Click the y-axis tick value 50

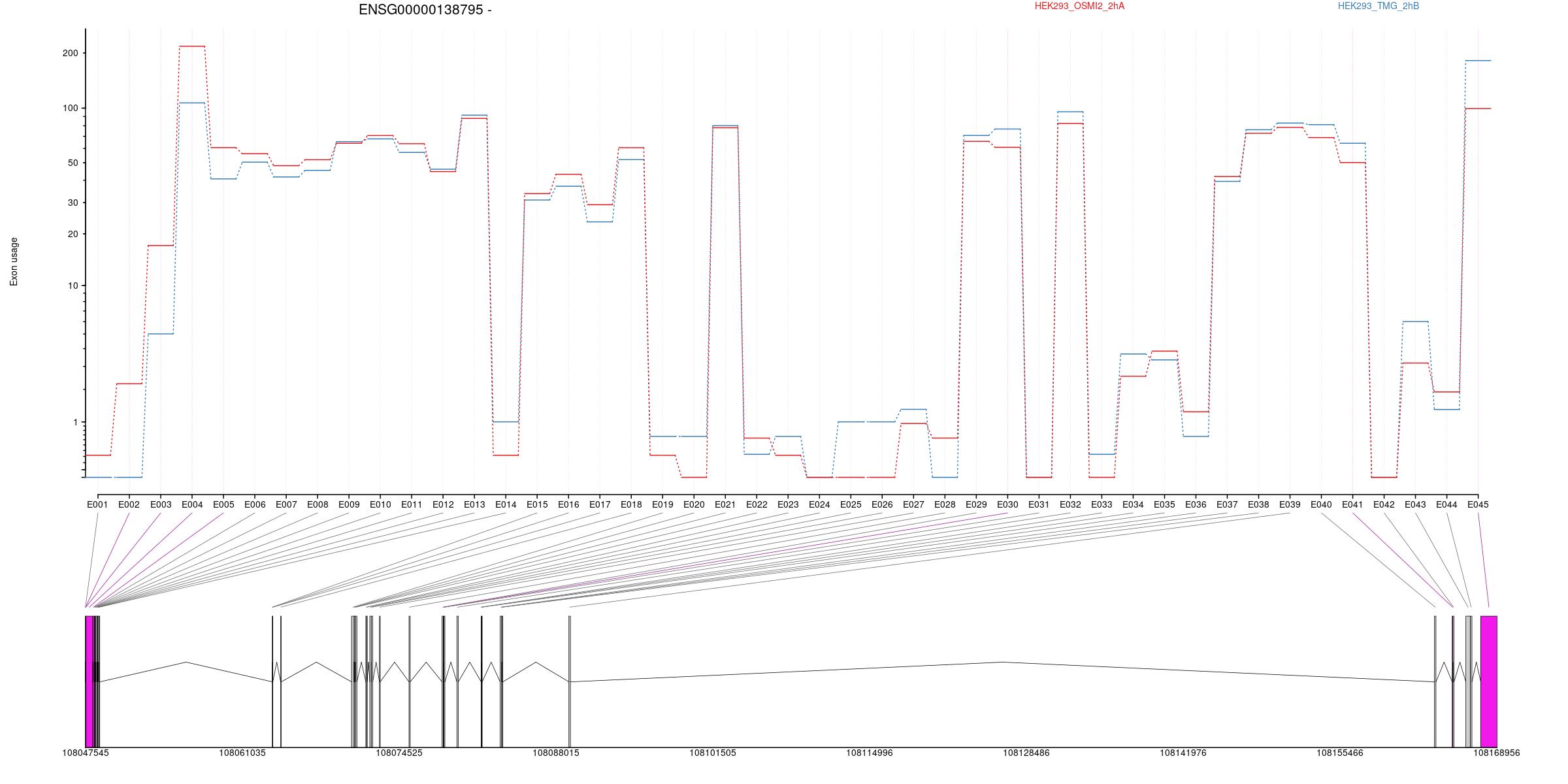coord(72,163)
